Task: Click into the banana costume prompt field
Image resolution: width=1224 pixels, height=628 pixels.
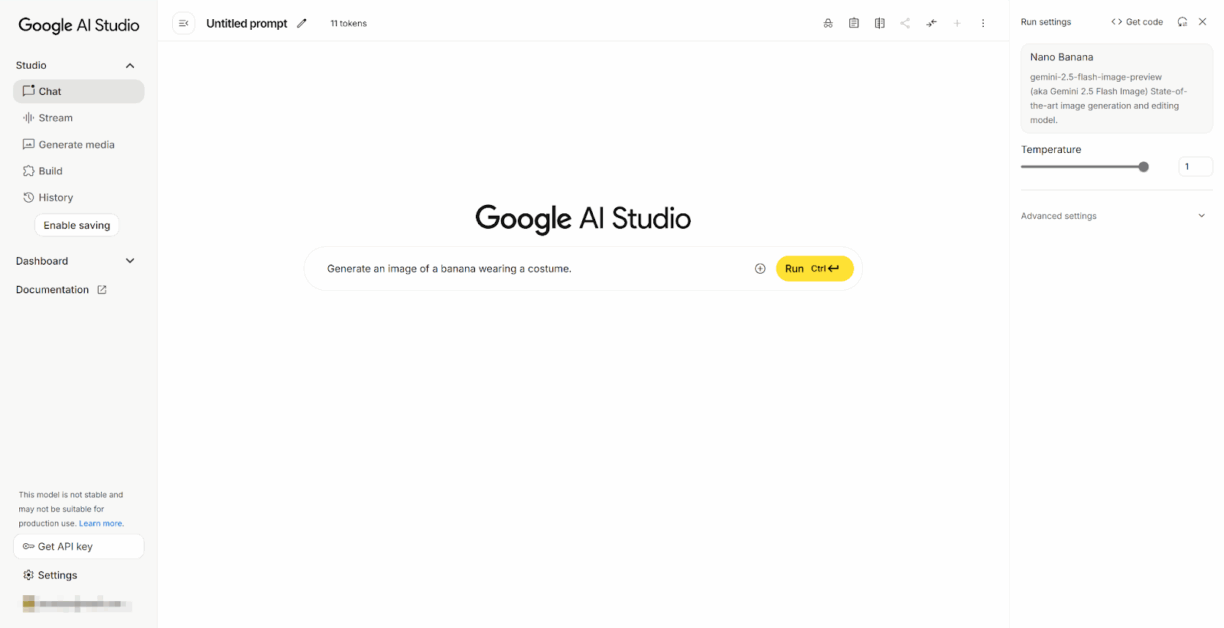Action: coord(535,268)
